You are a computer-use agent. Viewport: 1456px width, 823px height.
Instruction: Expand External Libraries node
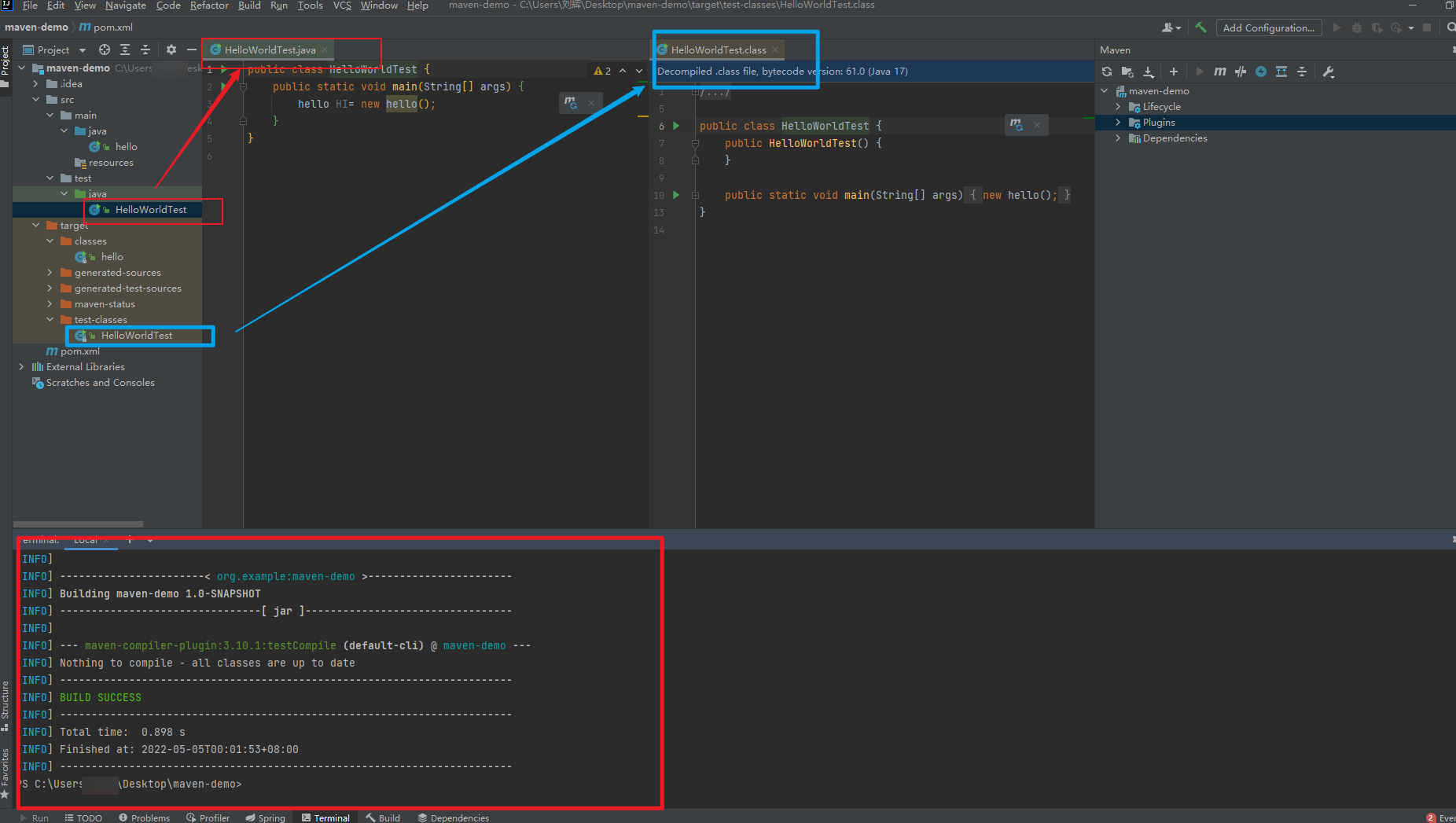[x=21, y=367]
